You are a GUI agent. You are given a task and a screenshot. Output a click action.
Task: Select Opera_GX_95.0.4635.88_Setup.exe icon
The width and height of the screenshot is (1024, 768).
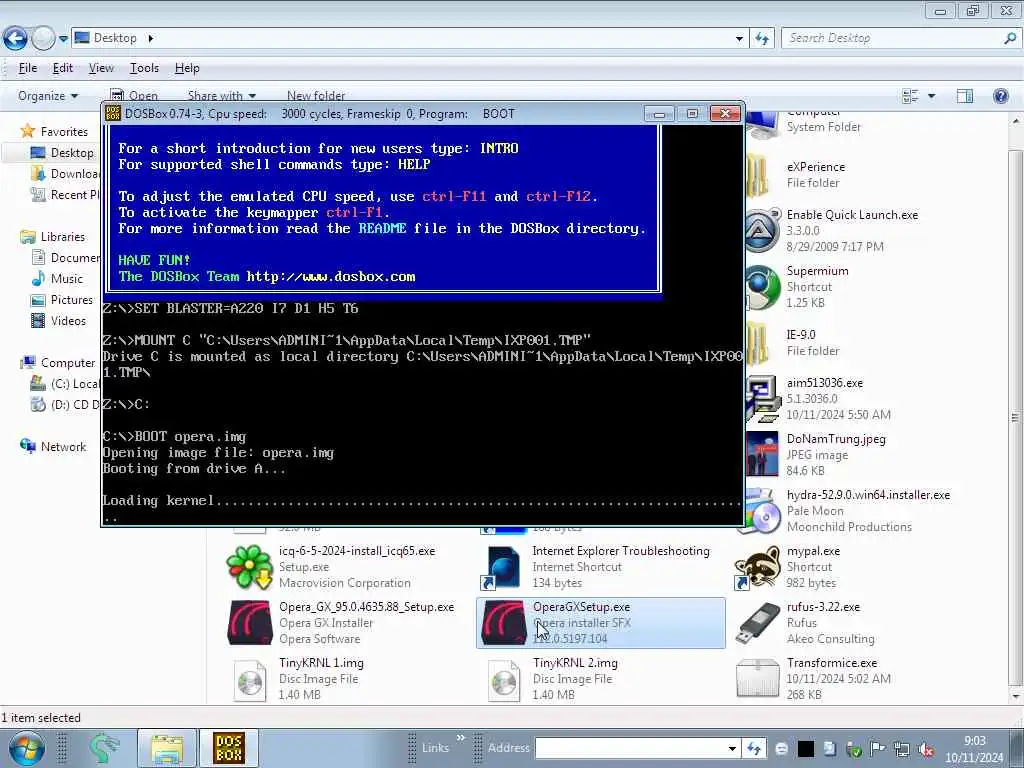249,623
